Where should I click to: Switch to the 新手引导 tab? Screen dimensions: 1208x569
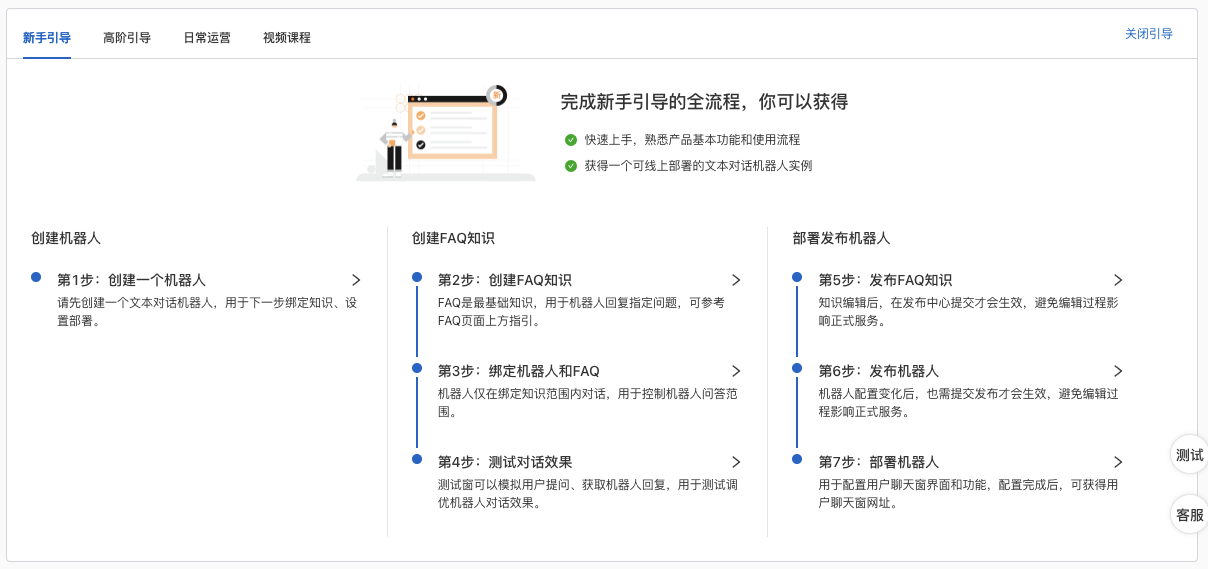pos(47,38)
